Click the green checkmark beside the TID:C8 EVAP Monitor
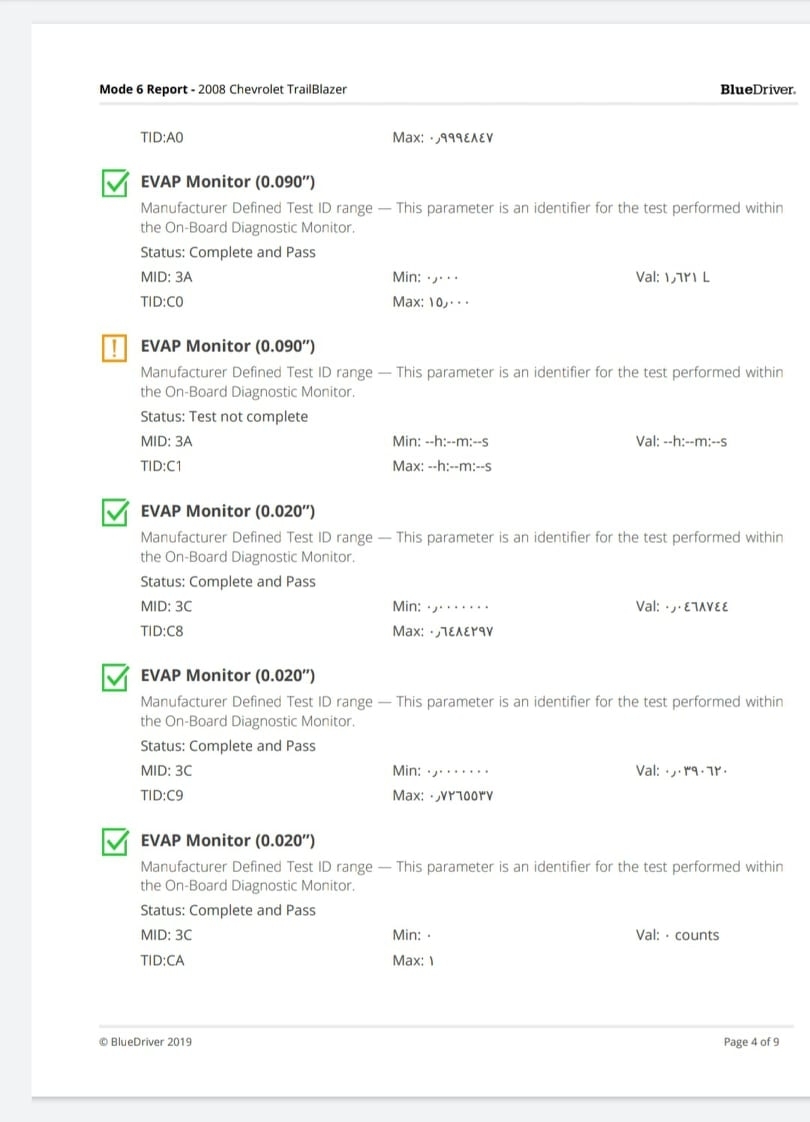Screen dimensions: 810x1122 tap(115, 512)
